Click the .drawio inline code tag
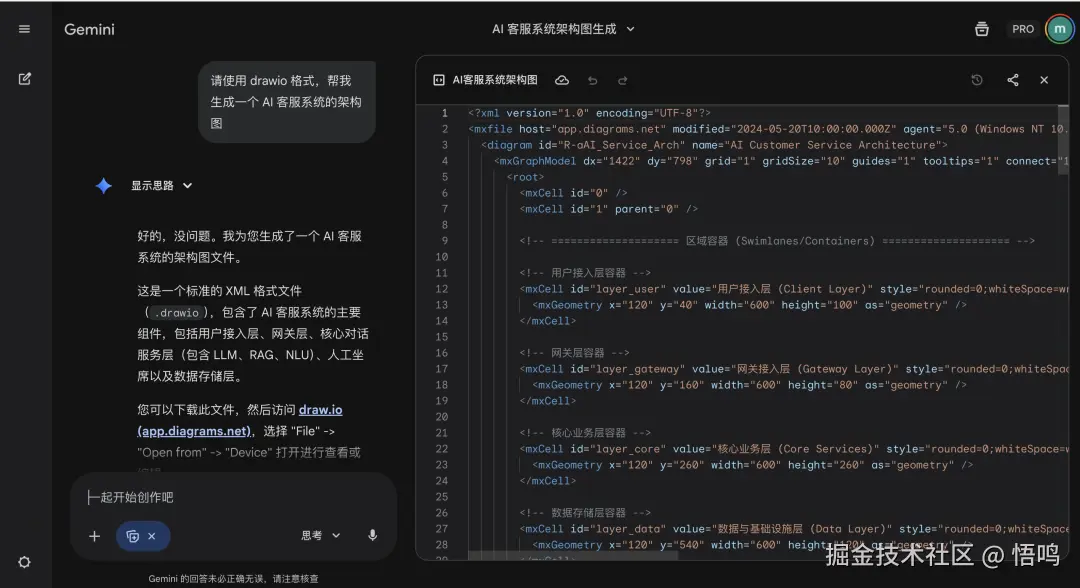 177,313
